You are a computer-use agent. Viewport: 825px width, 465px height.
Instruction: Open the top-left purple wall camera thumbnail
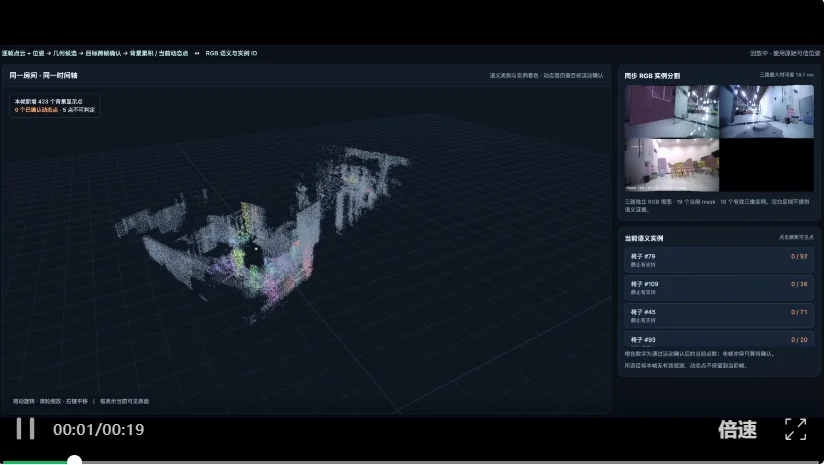(671, 112)
